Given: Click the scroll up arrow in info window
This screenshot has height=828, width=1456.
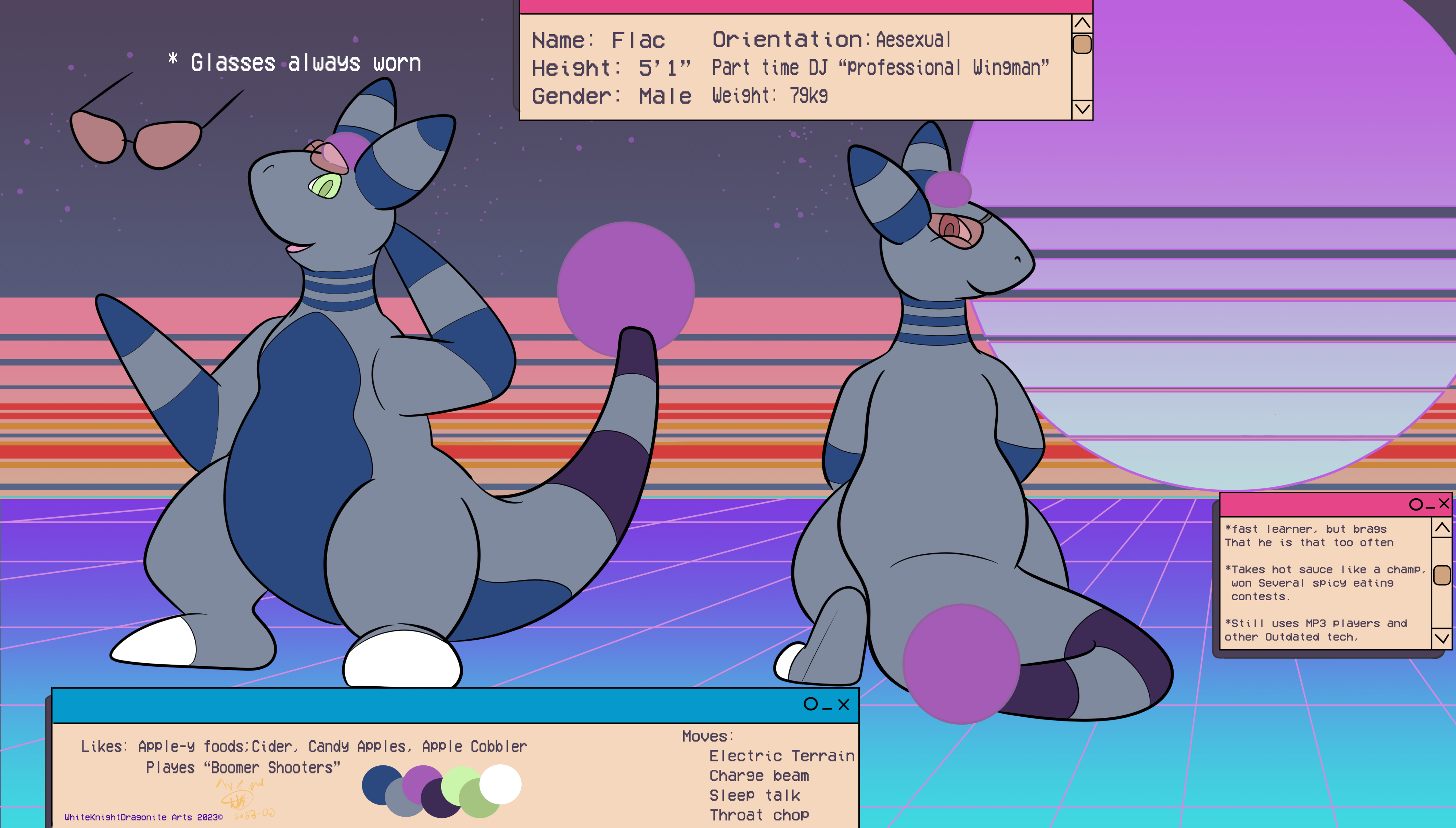Looking at the screenshot, I should click(x=1082, y=23).
